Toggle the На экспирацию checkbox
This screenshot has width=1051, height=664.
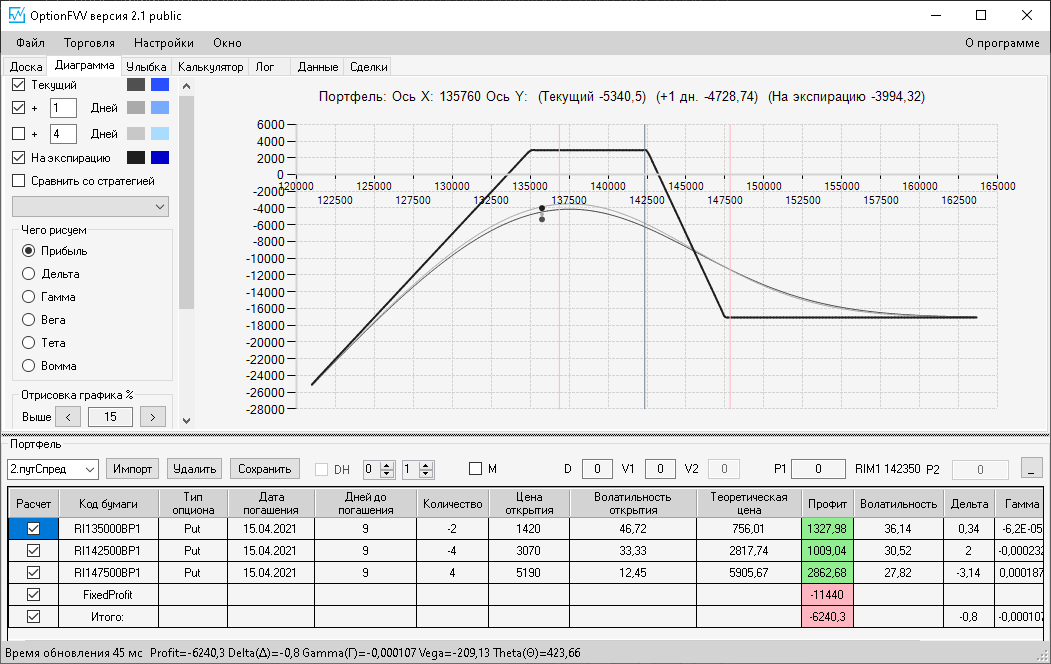tap(19, 158)
